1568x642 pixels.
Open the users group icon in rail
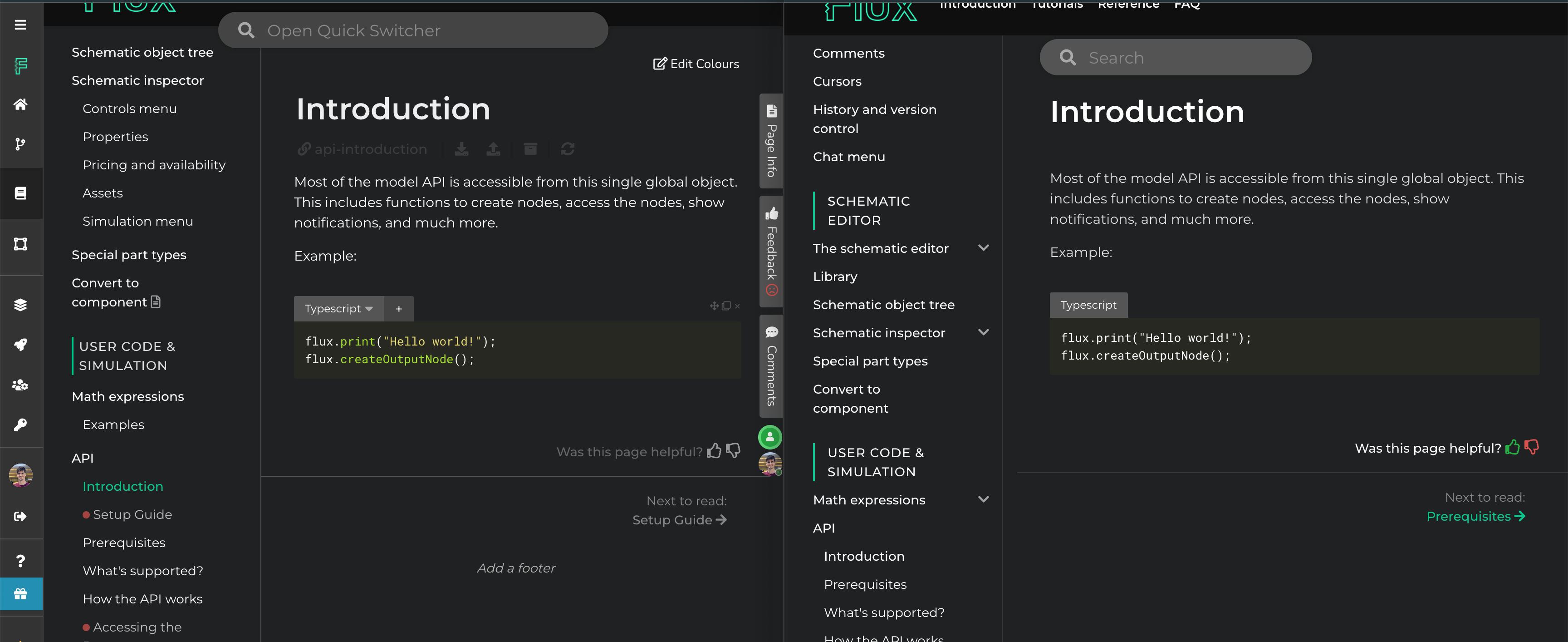[20, 385]
